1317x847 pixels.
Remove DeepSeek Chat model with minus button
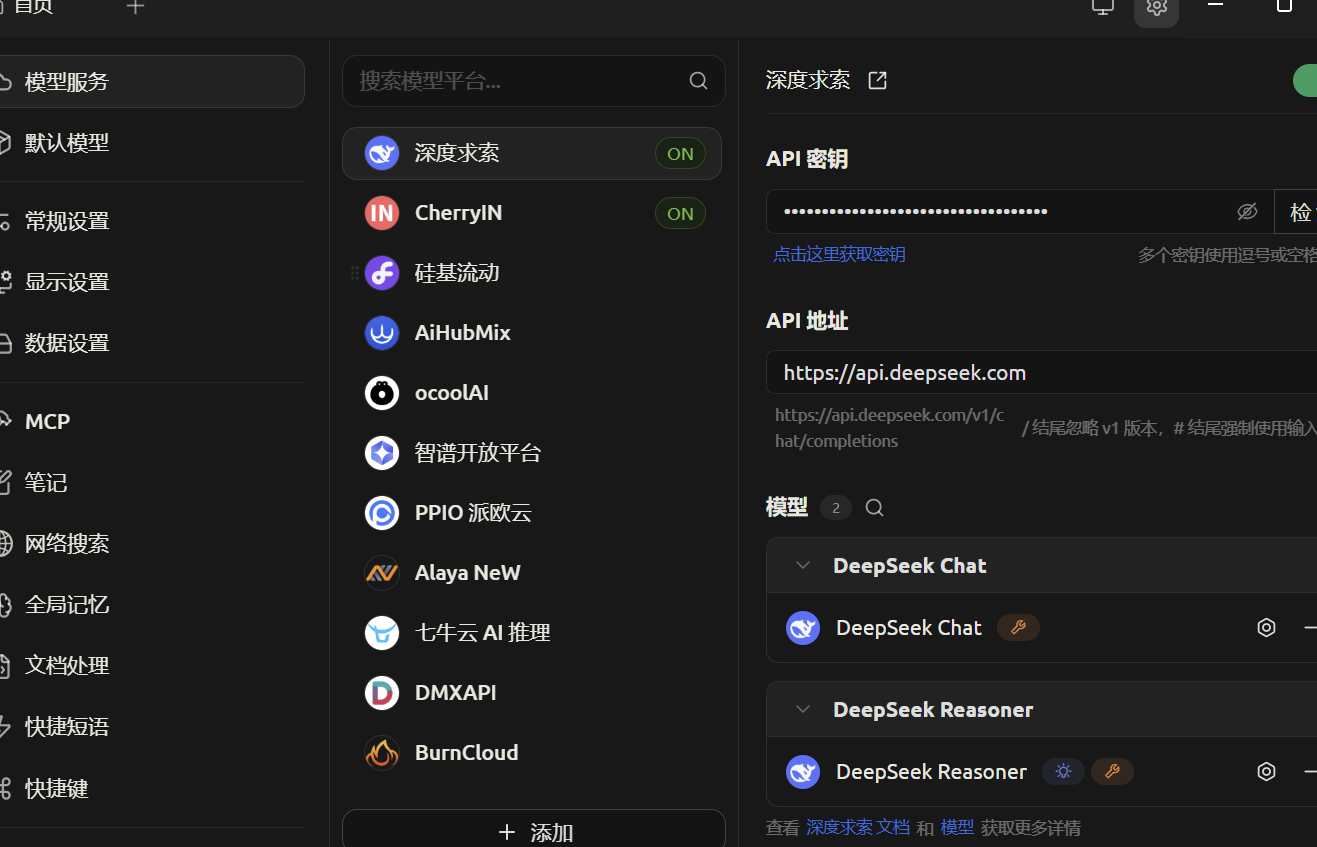(1309, 628)
